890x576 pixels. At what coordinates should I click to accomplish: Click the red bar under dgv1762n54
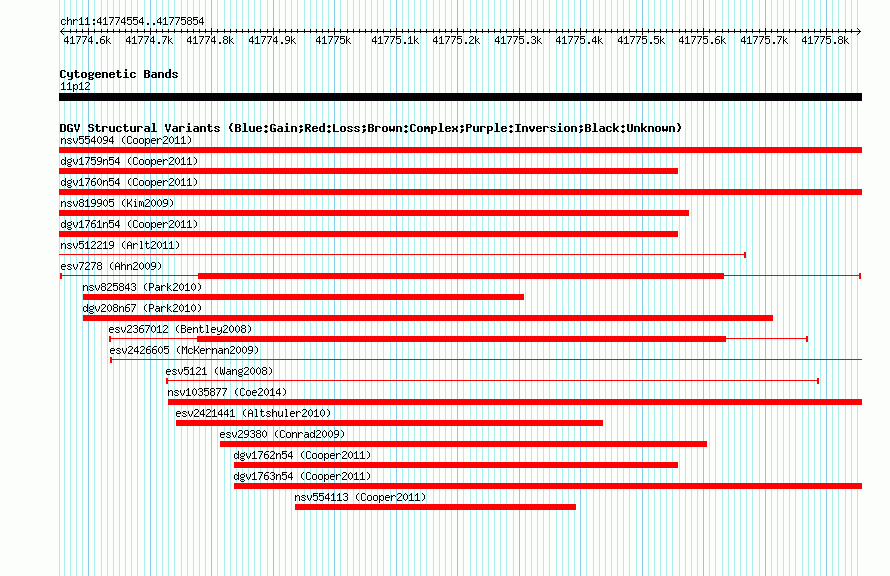(456, 465)
